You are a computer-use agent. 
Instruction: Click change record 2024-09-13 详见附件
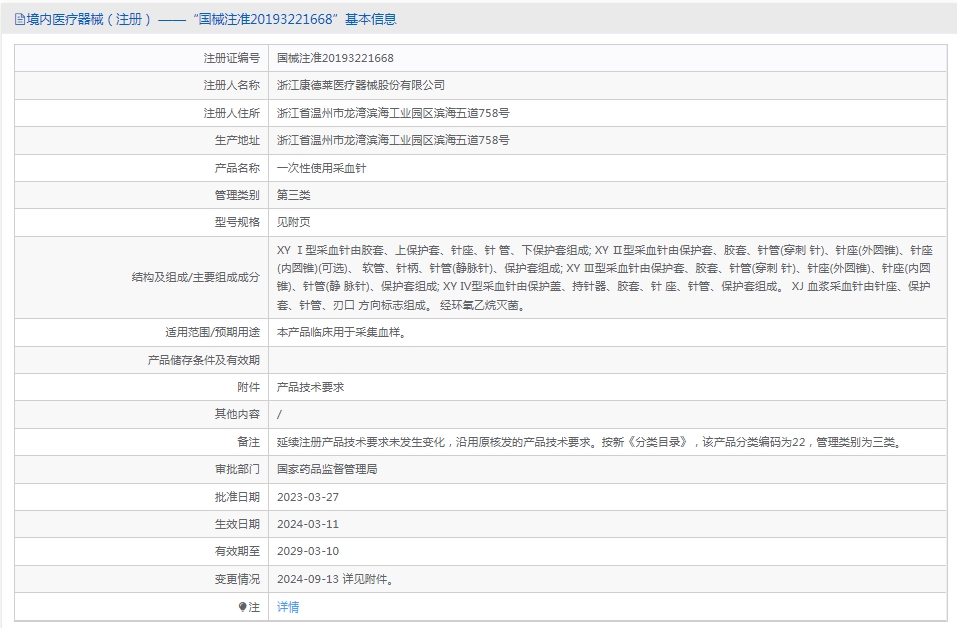335,579
